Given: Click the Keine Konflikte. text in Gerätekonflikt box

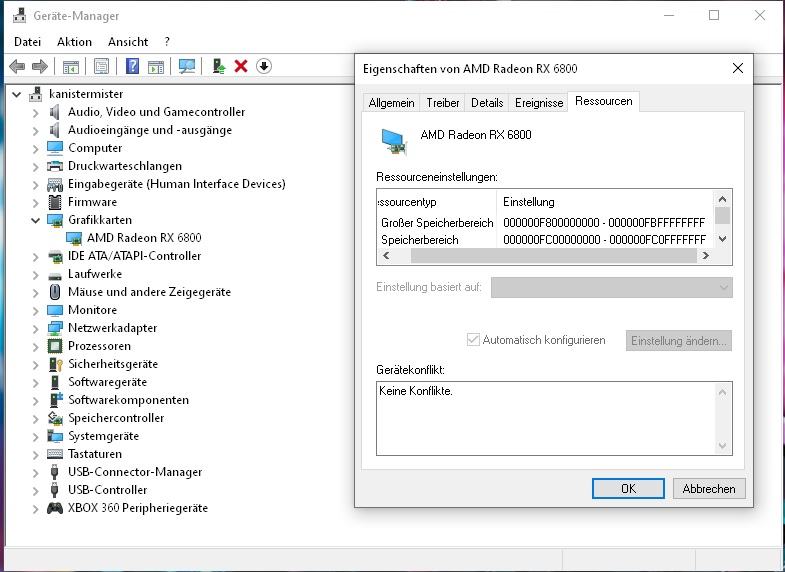Looking at the screenshot, I should pyautogui.click(x=416, y=391).
